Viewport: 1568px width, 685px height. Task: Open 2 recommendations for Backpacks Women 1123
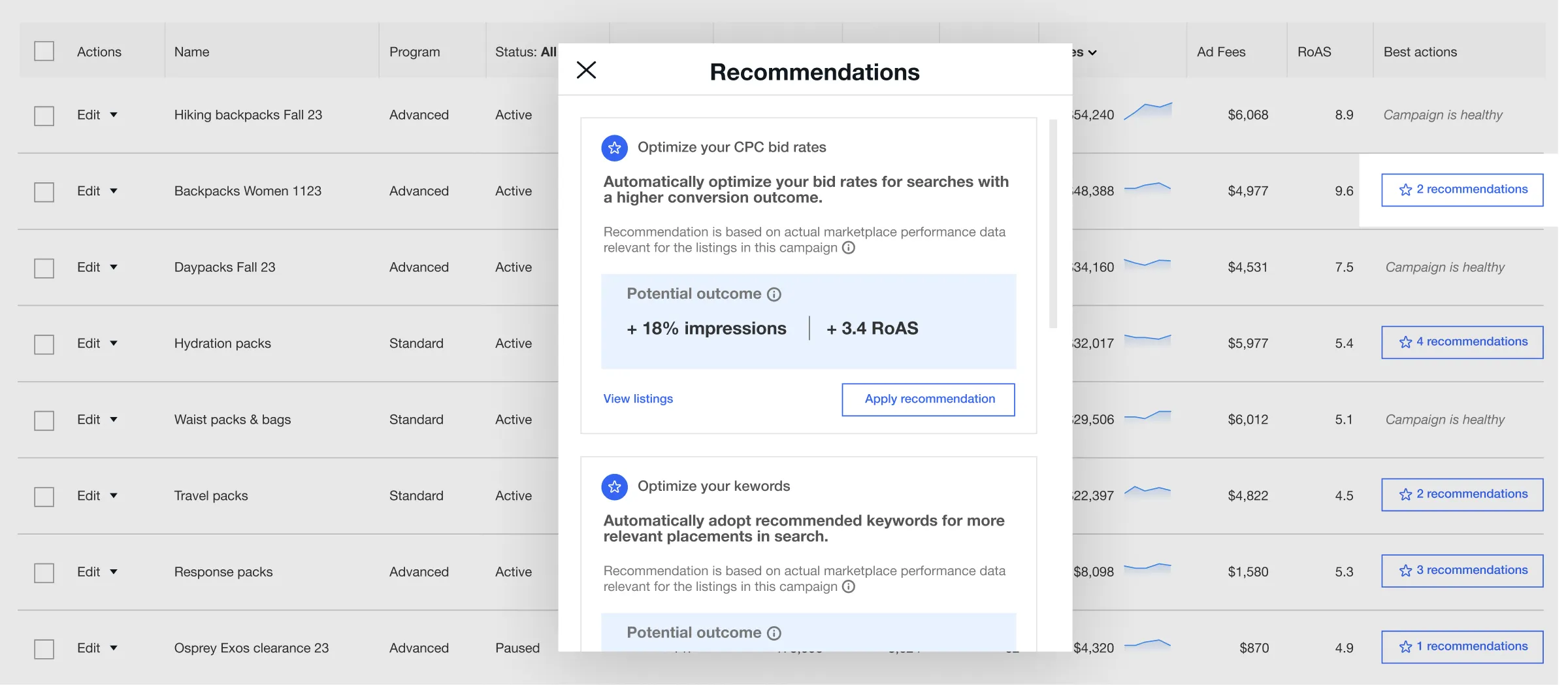pyautogui.click(x=1462, y=190)
